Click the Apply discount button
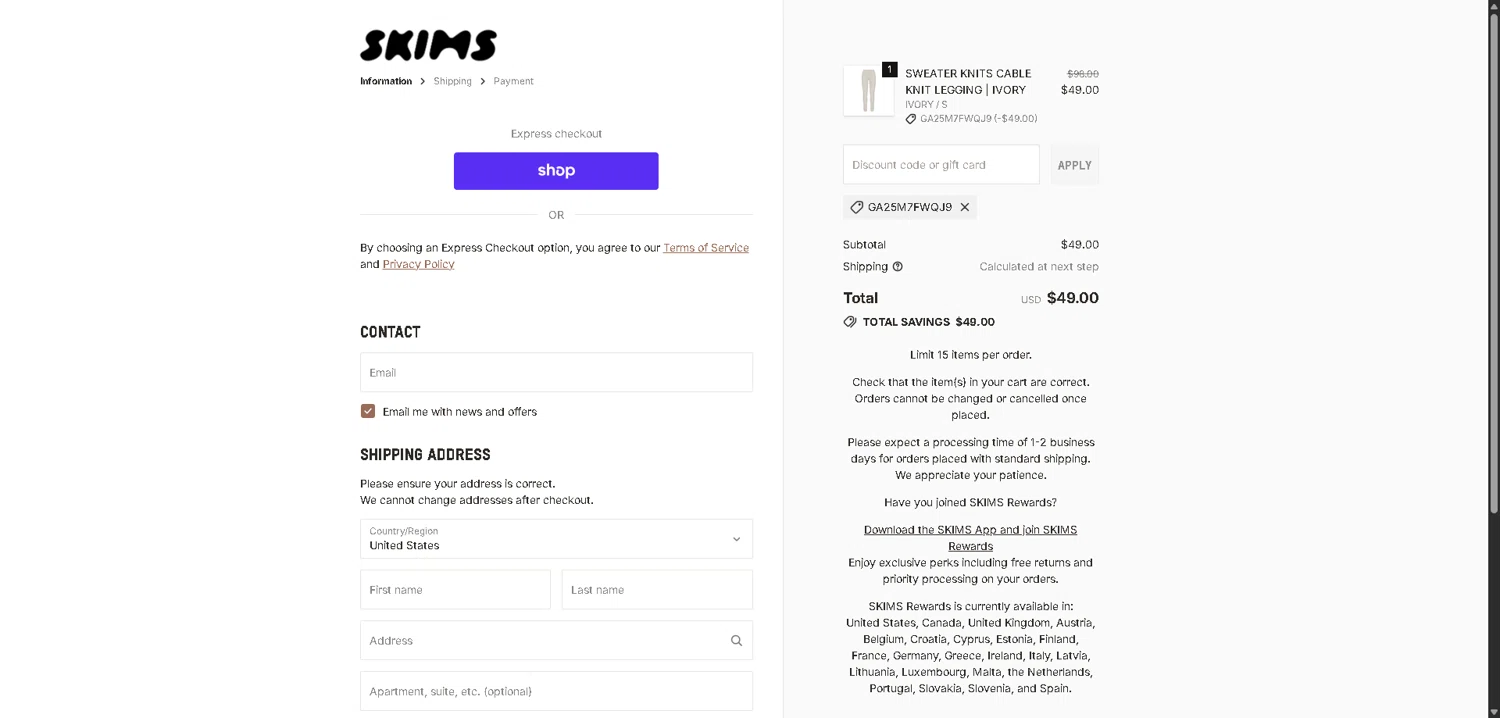Image resolution: width=1500 pixels, height=718 pixels. (x=1074, y=165)
